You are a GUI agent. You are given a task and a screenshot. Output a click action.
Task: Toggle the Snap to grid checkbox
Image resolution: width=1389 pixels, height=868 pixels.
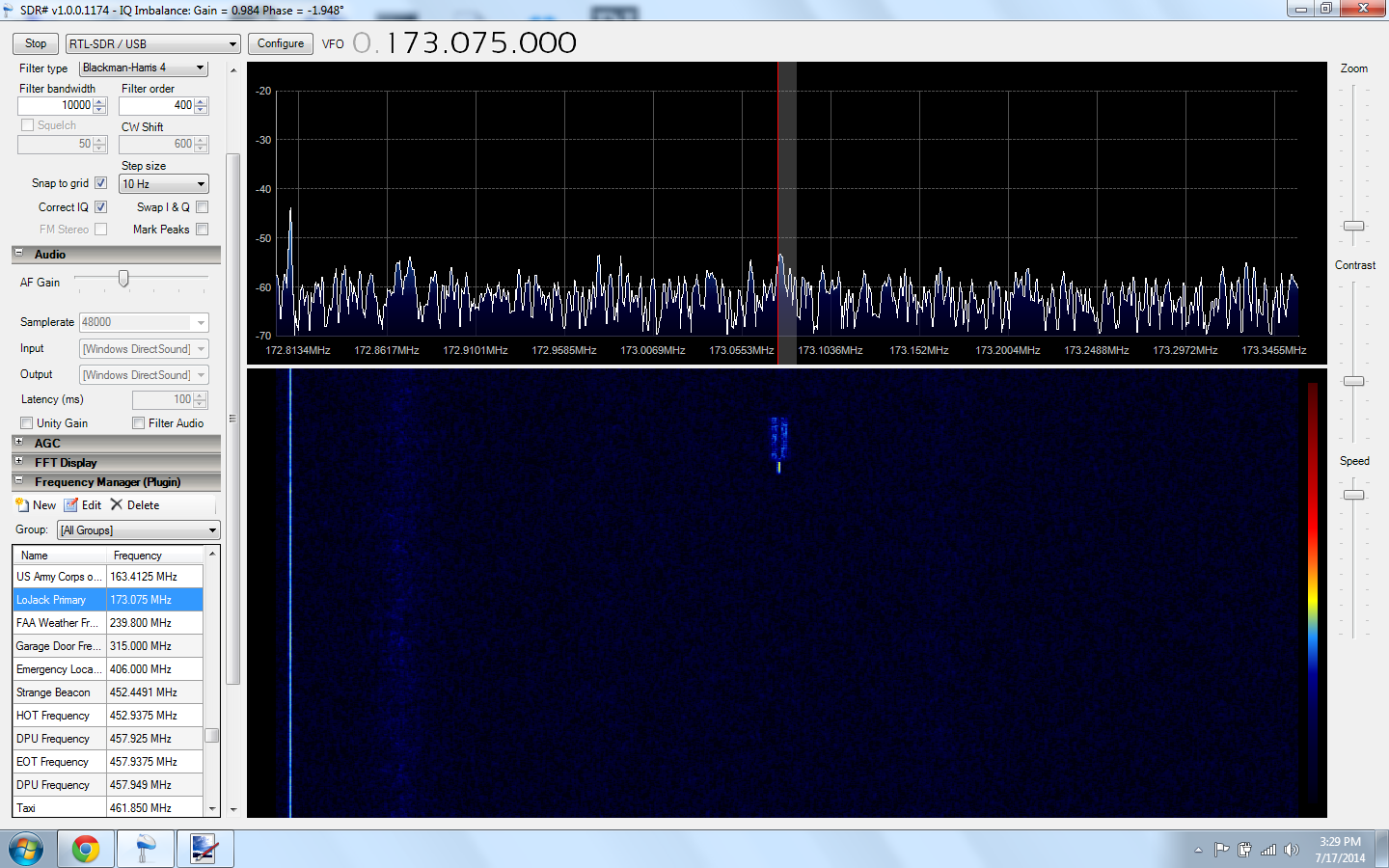pos(100,183)
